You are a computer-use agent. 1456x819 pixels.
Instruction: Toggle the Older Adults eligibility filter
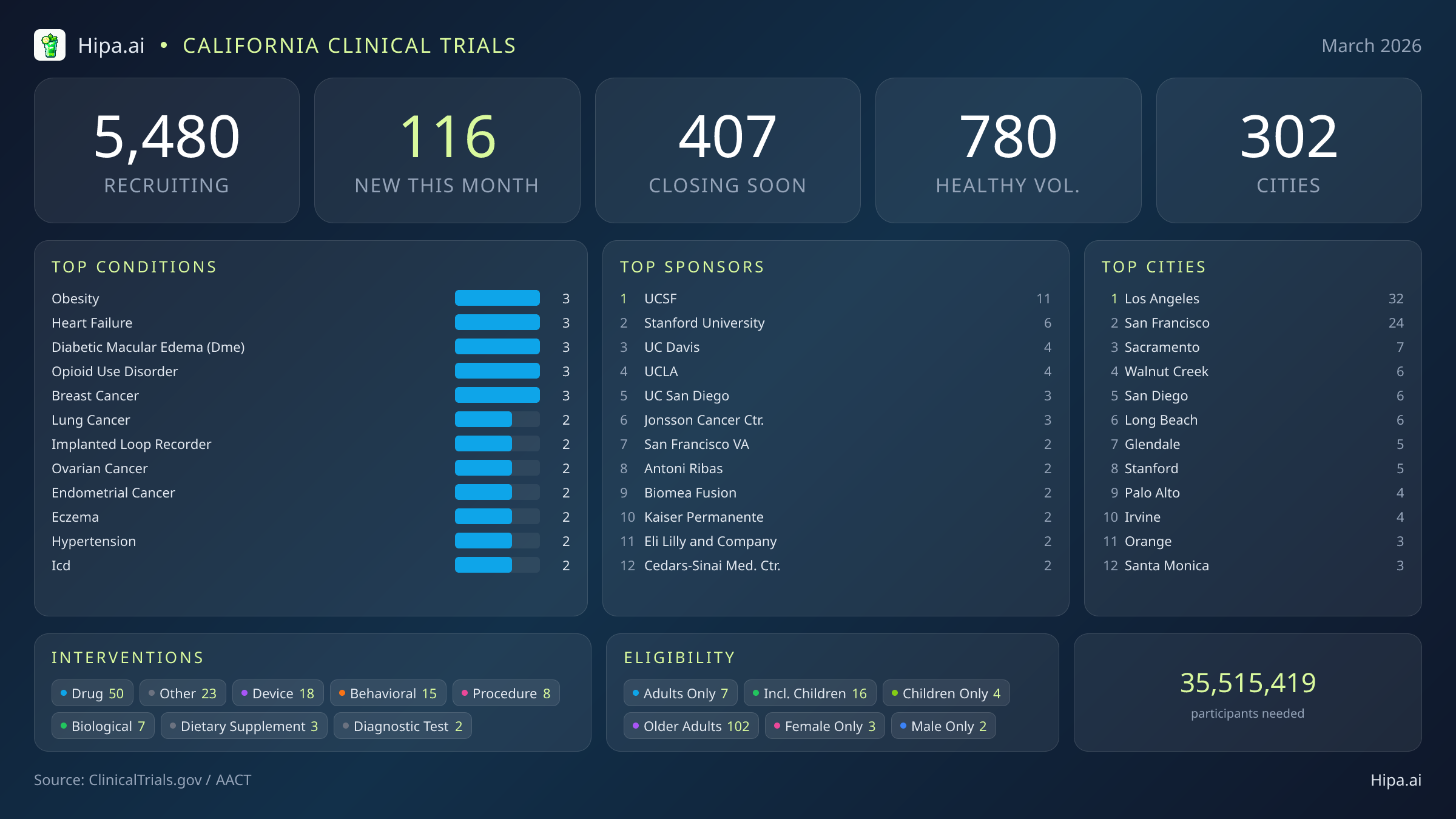pyautogui.click(x=690, y=726)
